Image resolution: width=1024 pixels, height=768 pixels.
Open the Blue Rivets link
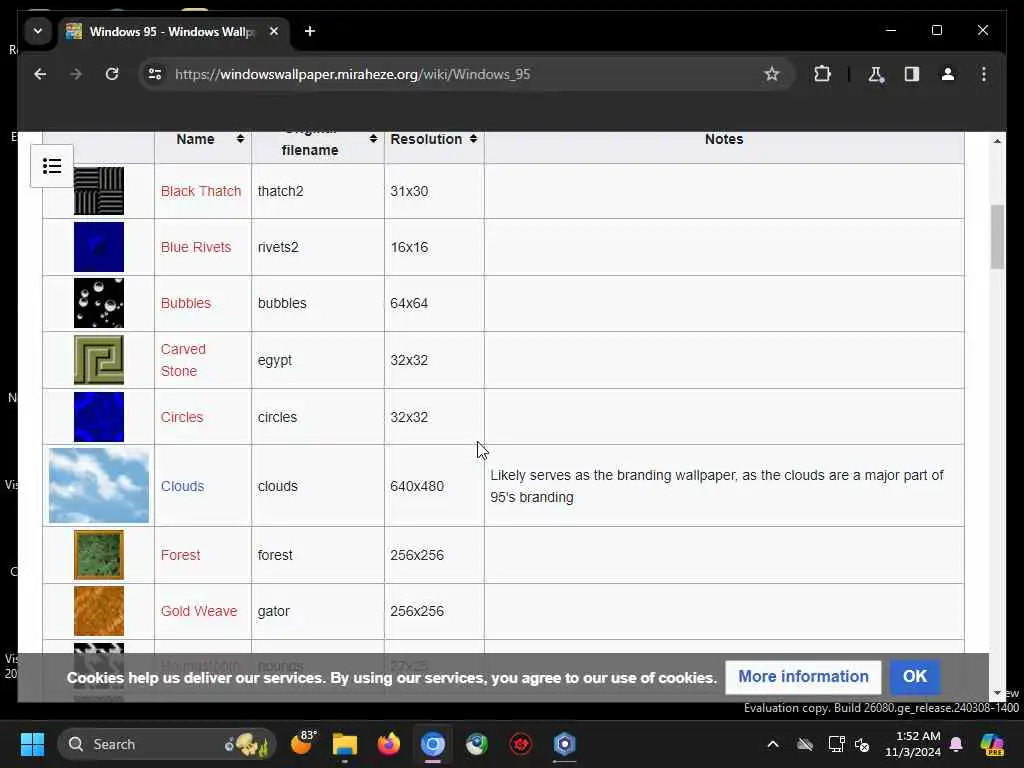click(196, 248)
